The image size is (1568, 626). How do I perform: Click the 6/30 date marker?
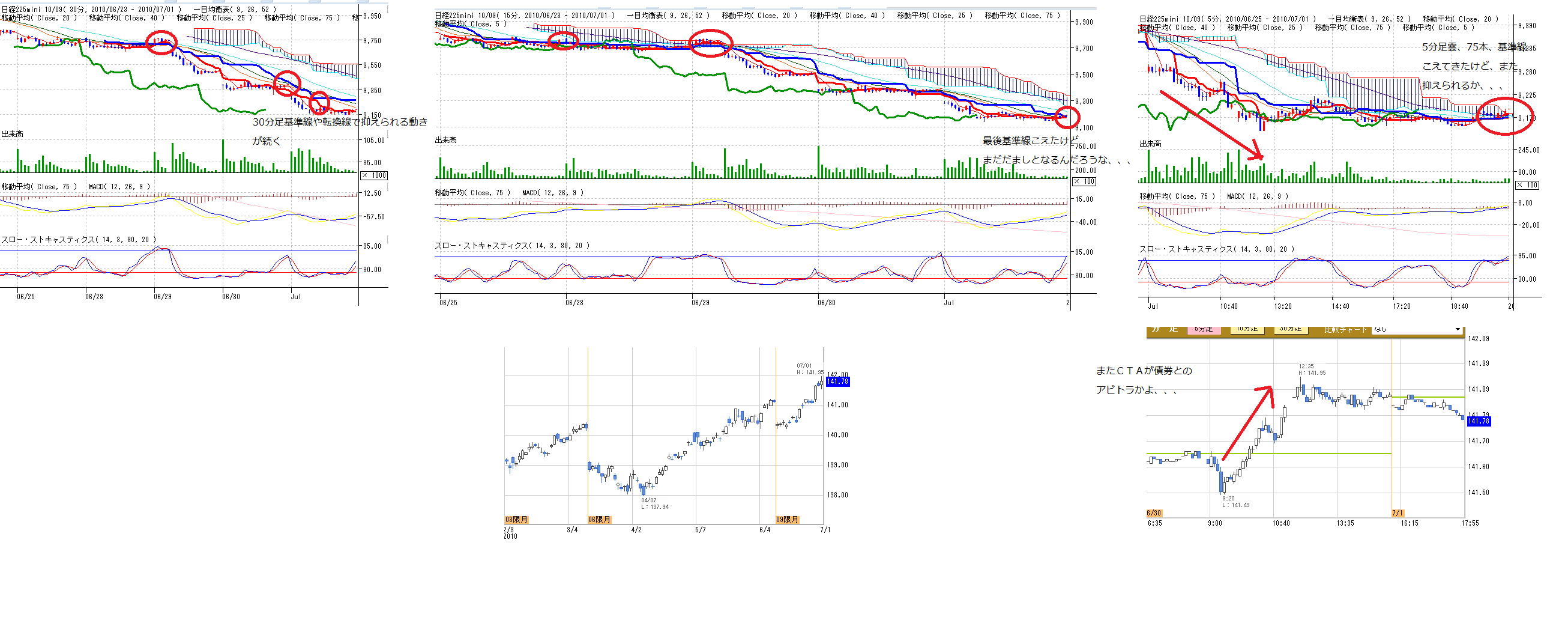pos(1153,513)
